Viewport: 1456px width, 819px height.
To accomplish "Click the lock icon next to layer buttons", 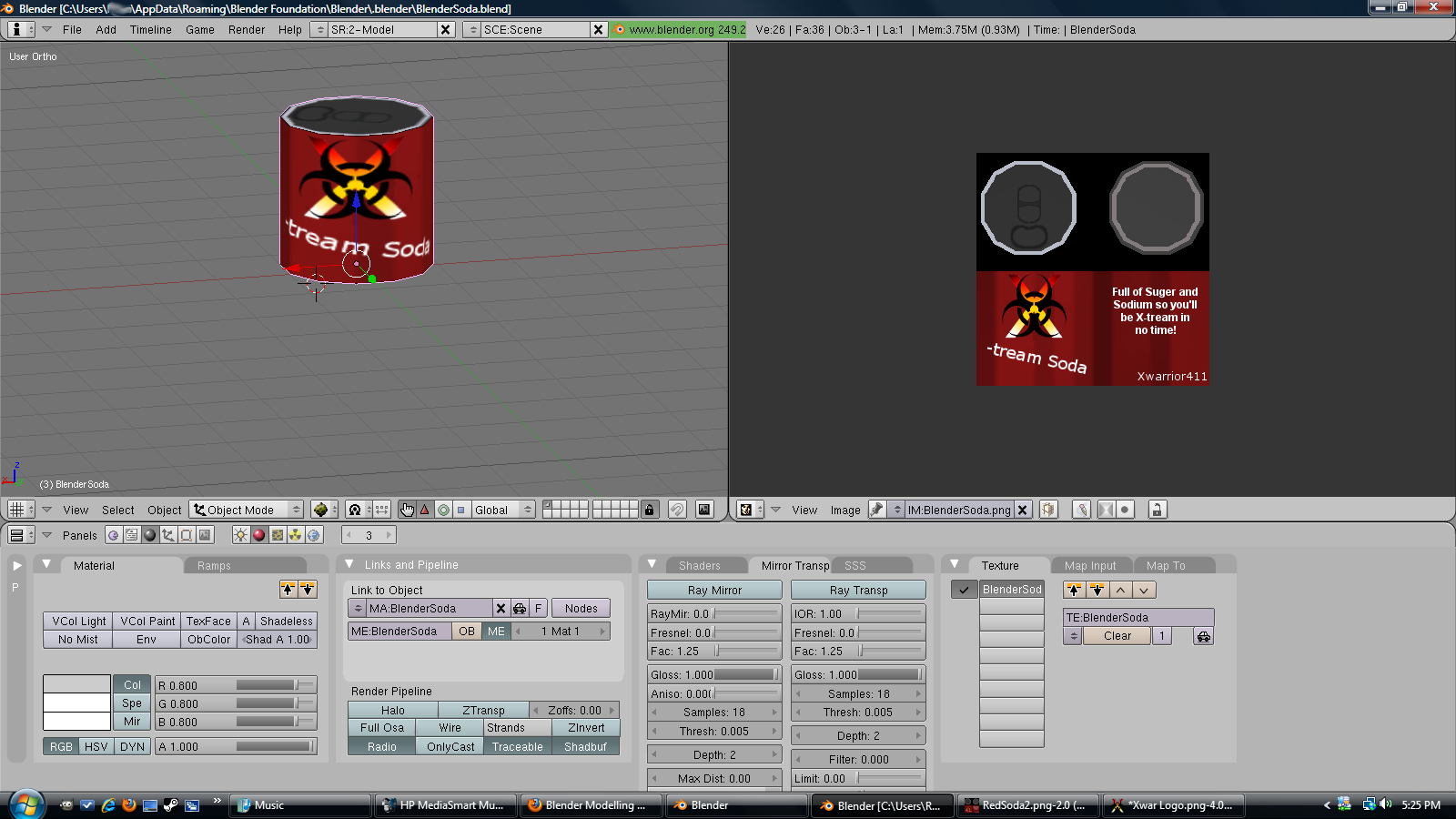I will (649, 510).
